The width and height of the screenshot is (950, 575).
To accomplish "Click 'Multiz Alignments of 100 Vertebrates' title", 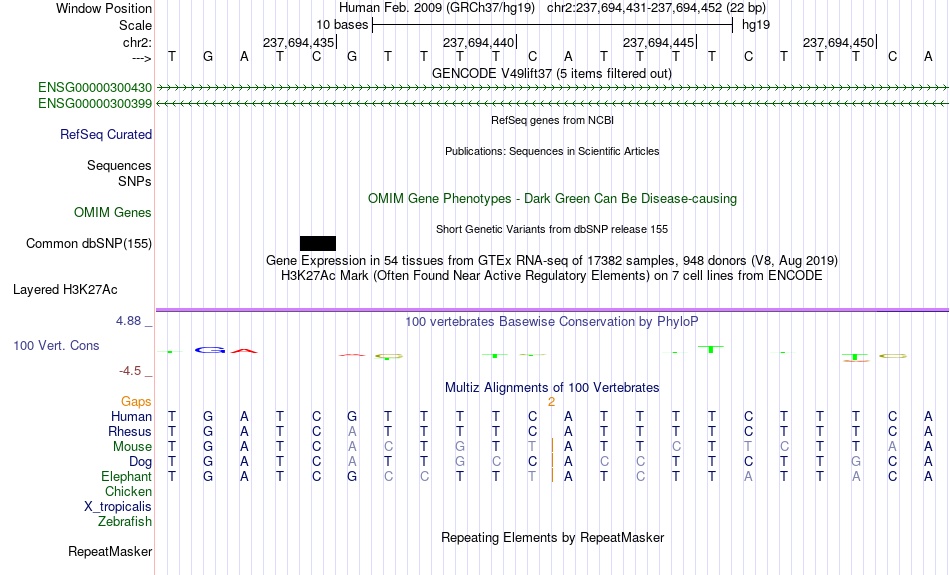I will (552, 387).
